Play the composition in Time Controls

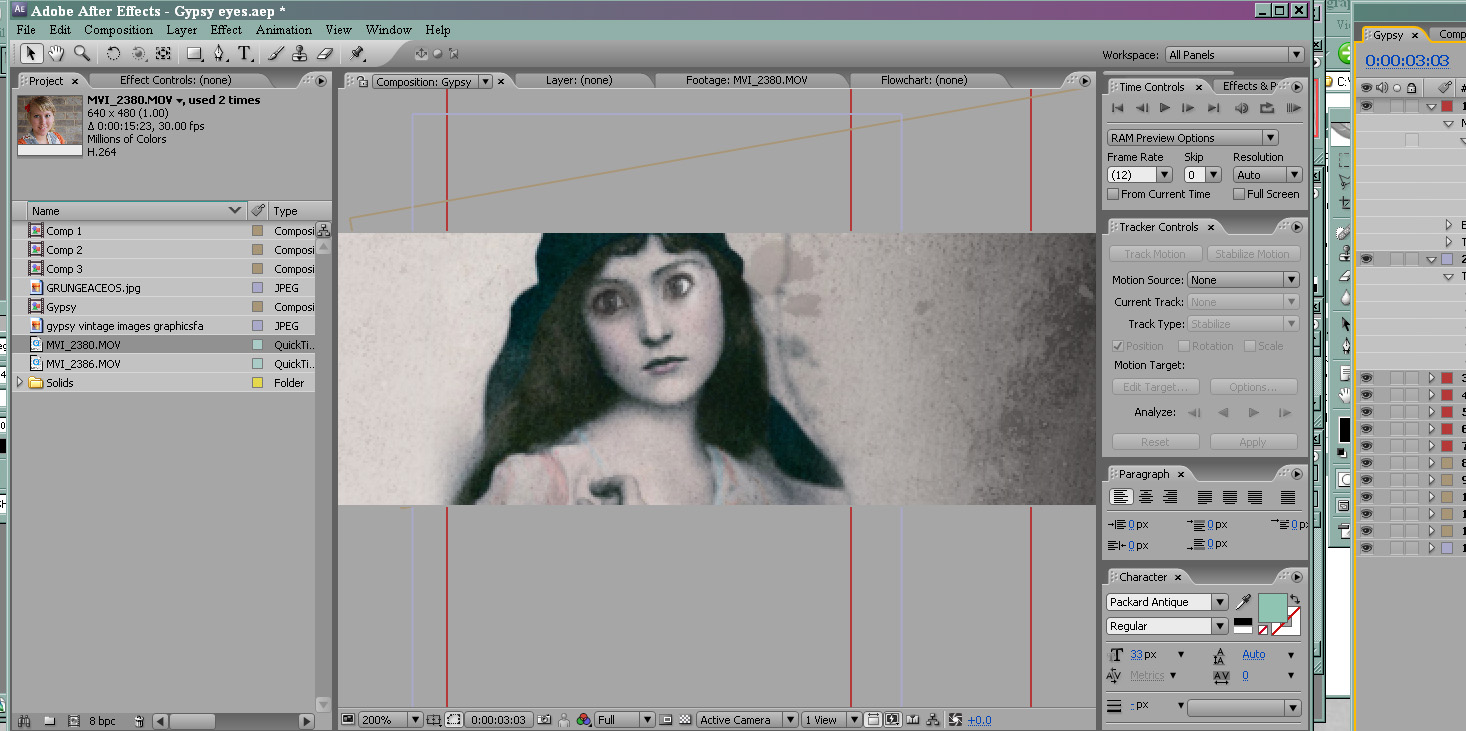pos(1165,108)
